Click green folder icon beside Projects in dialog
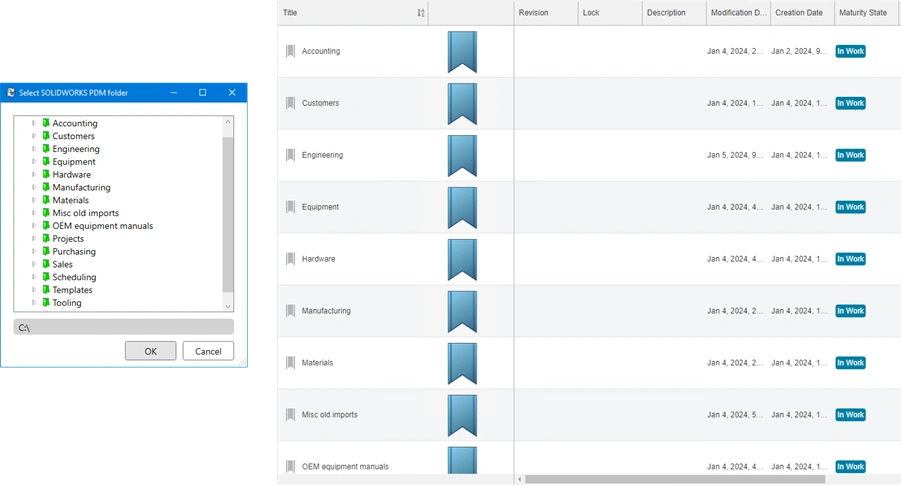The width and height of the screenshot is (901, 486). click(46, 238)
